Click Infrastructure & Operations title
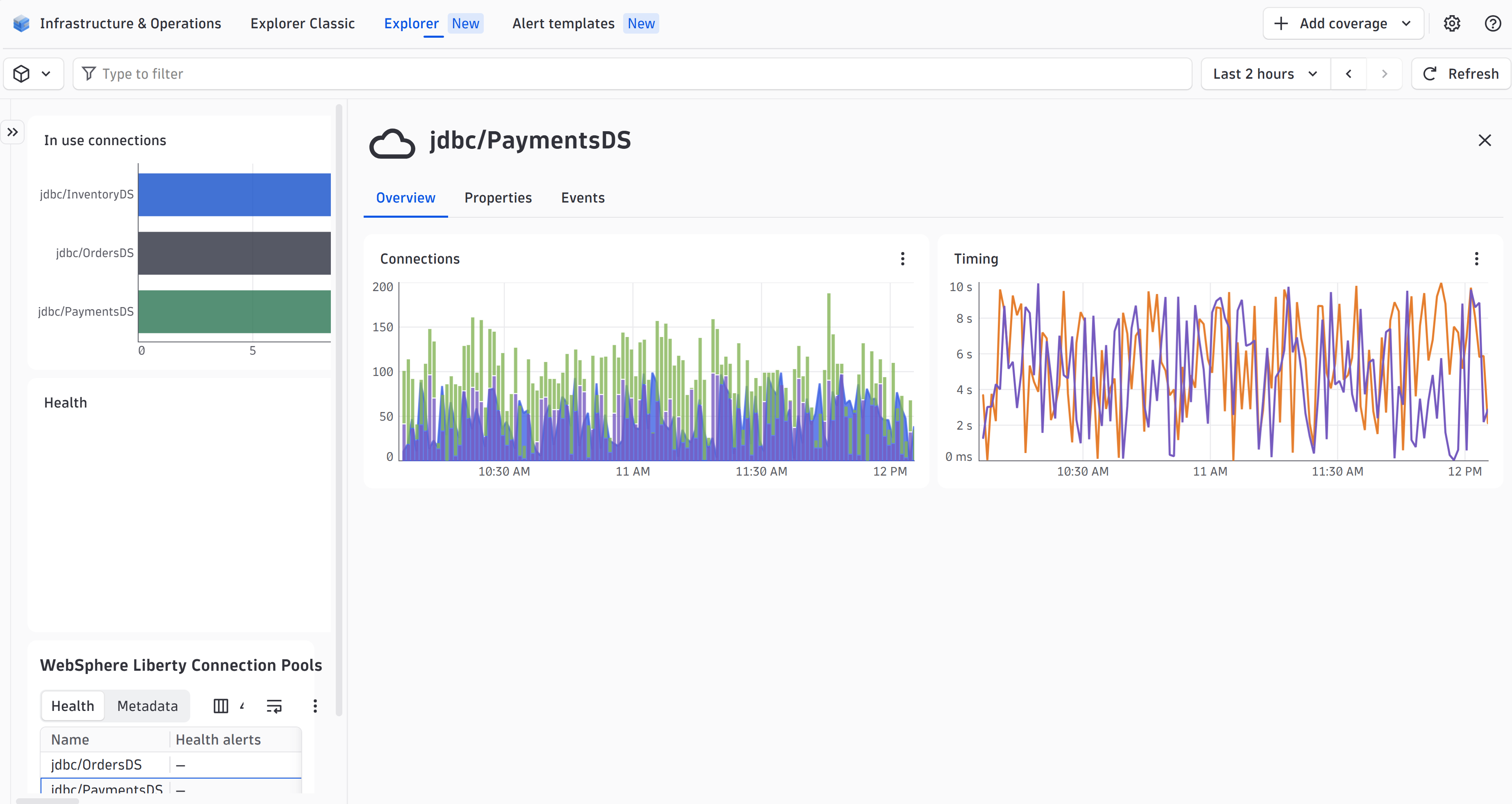 click(130, 23)
